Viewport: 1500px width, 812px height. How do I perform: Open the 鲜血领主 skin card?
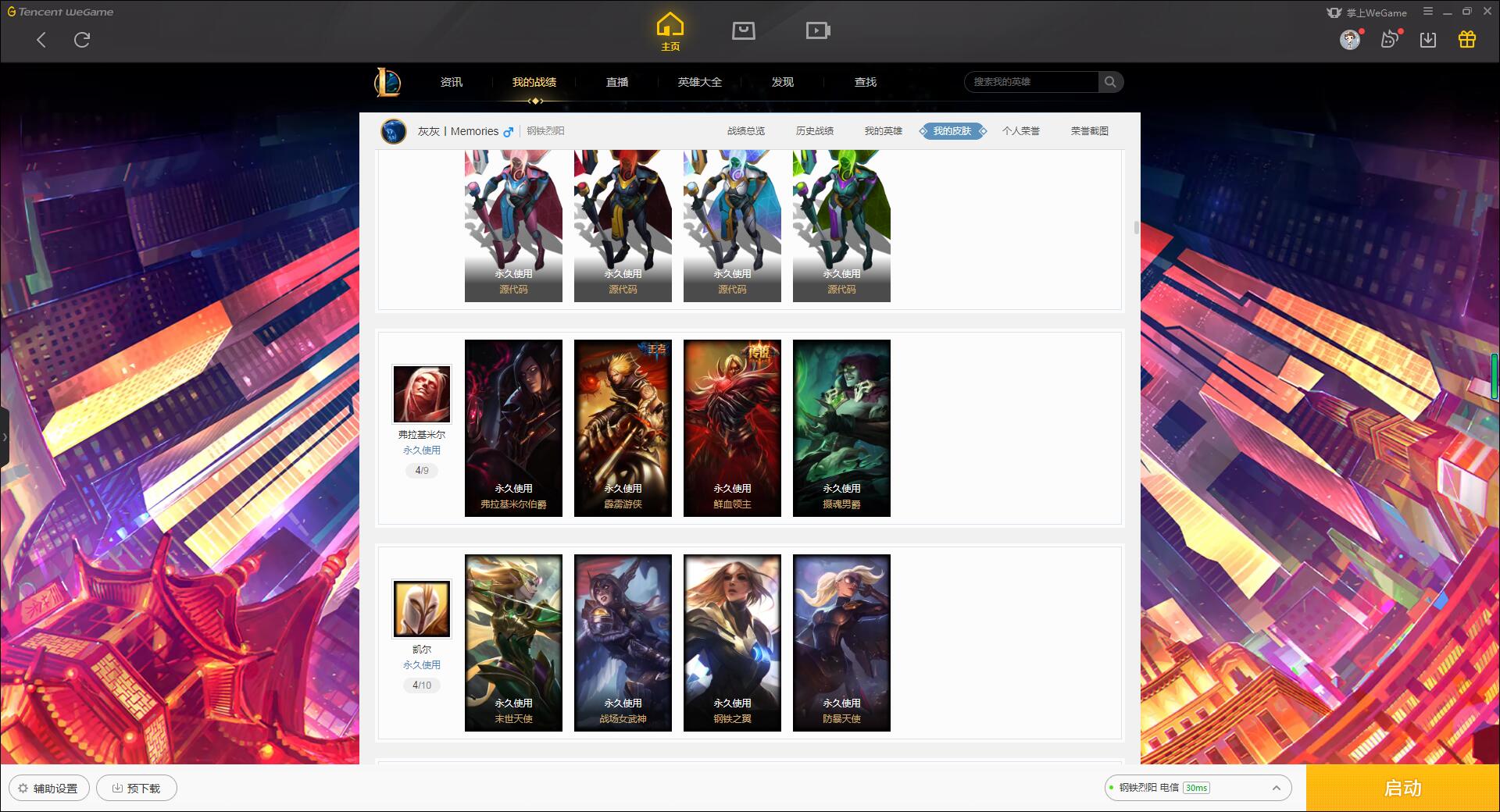click(732, 428)
